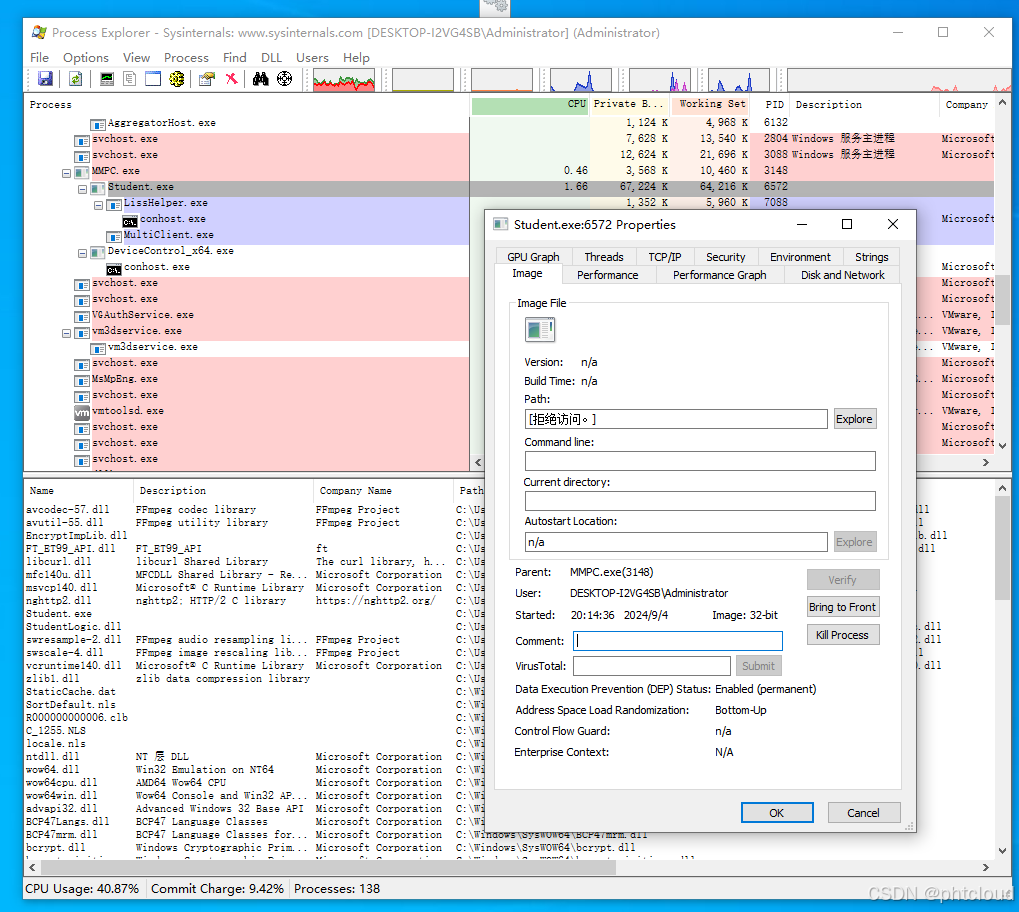This screenshot has height=912, width=1019.
Task: Click into the Comment input field
Action: point(678,641)
